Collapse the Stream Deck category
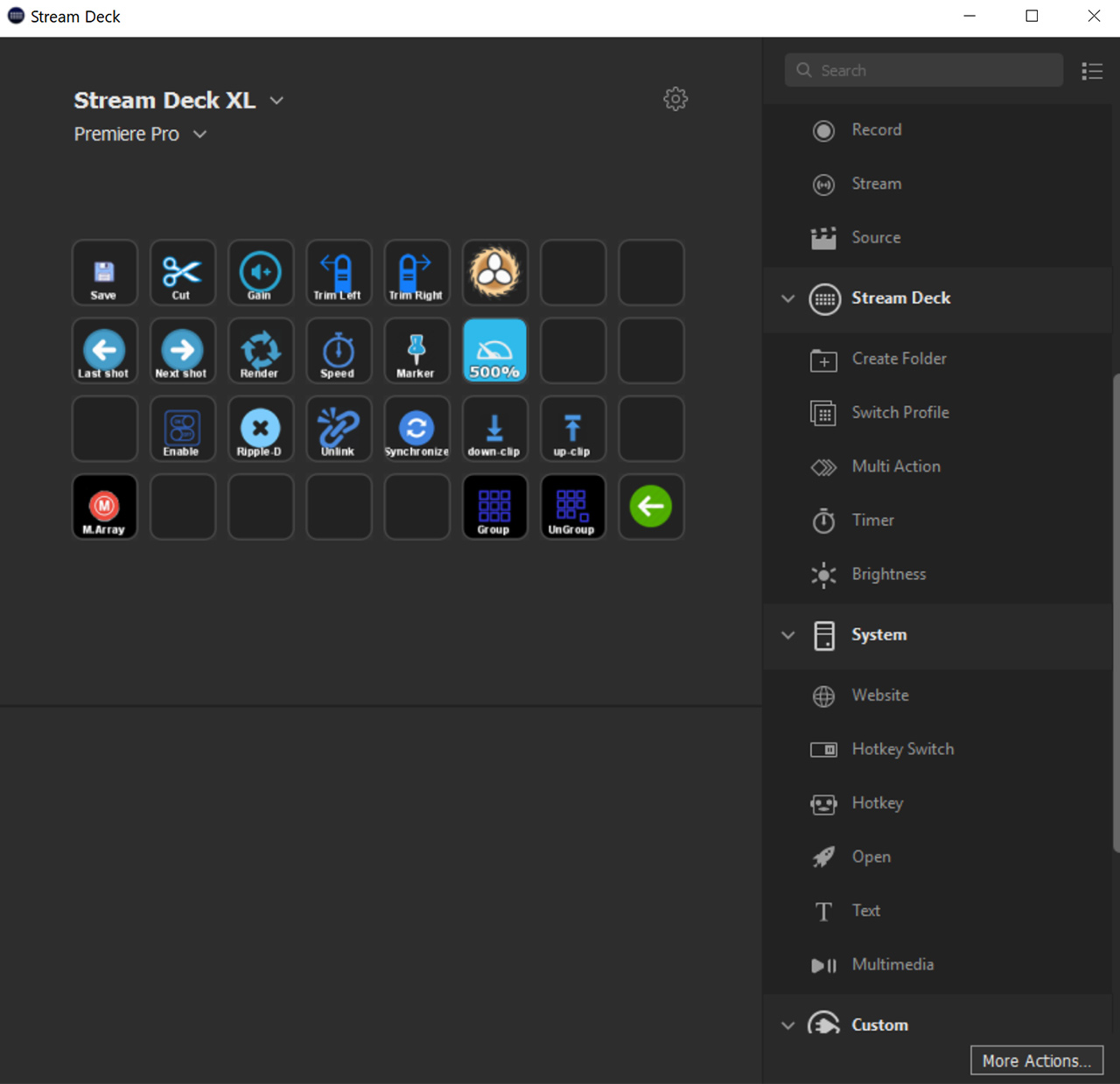The width and height of the screenshot is (1120, 1084). pyautogui.click(x=787, y=298)
